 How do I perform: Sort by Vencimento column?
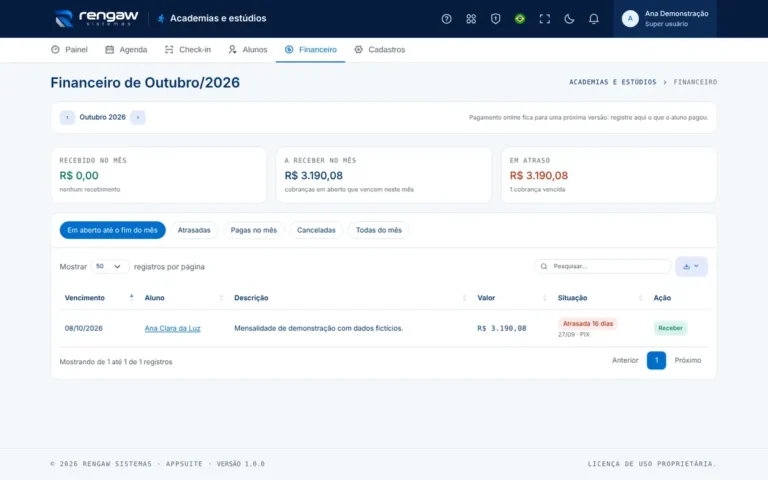[99, 298]
